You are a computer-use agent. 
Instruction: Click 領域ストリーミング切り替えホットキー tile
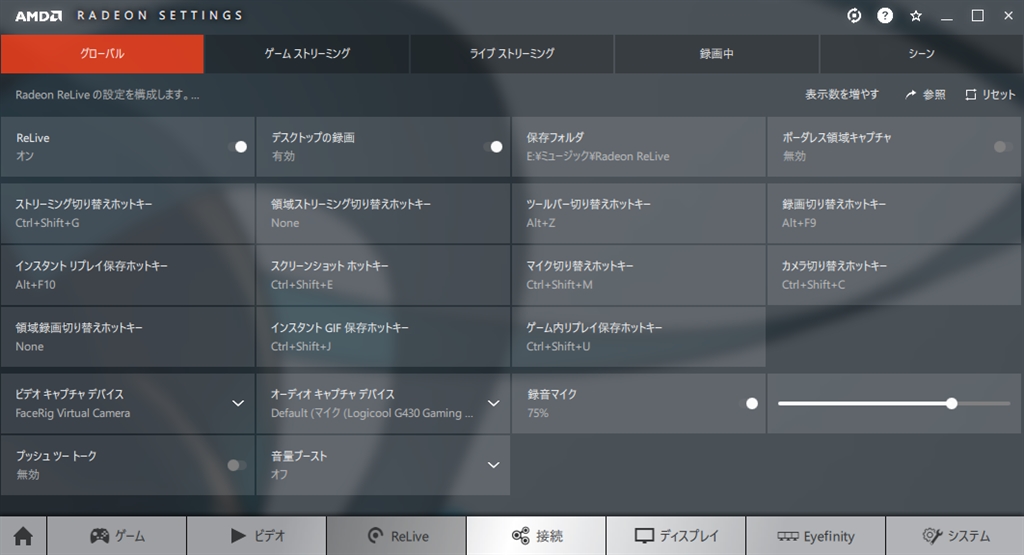pyautogui.click(x=383, y=214)
